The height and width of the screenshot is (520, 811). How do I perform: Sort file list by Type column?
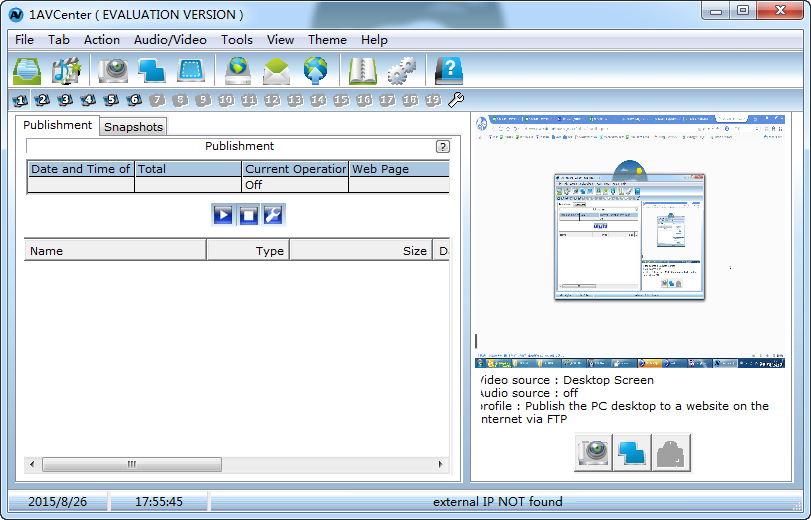[x=248, y=250]
